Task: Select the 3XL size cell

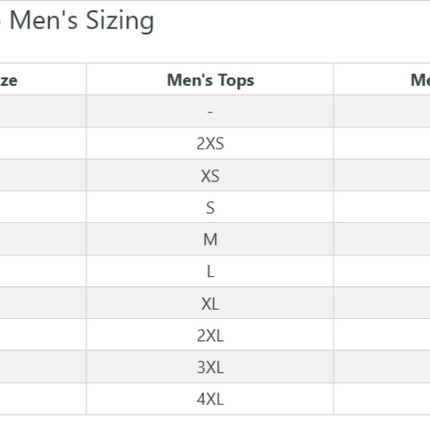Action: (210, 367)
